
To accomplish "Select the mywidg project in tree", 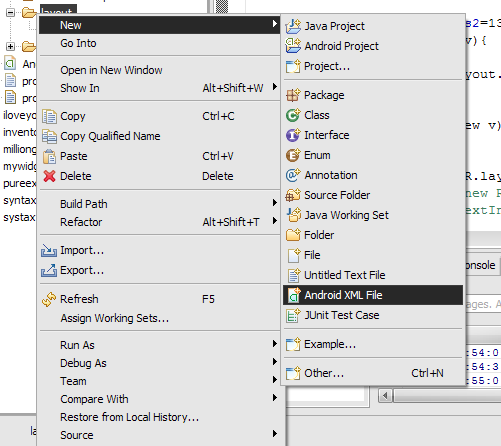I will click(19, 166).
